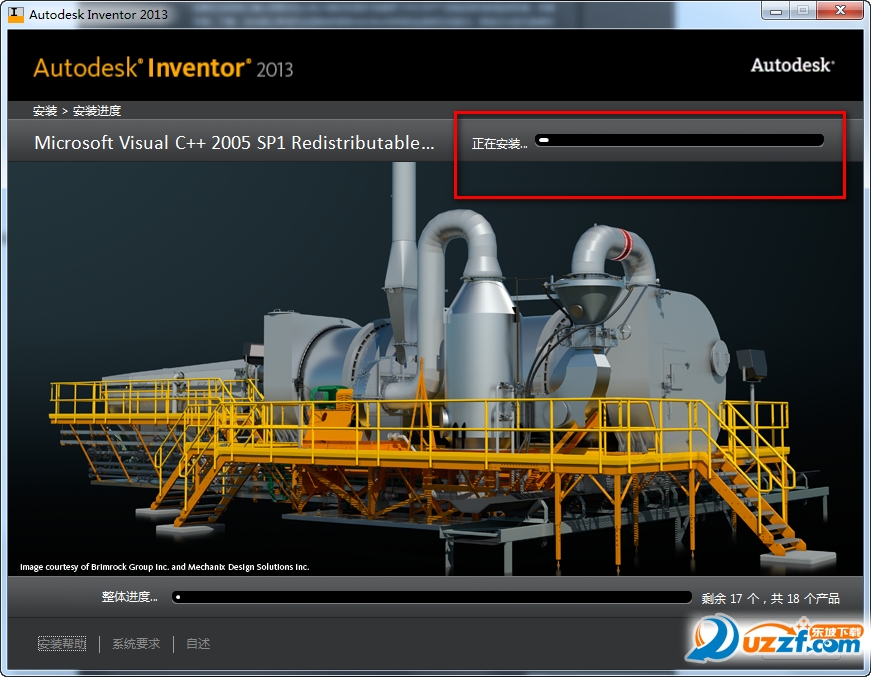Open the 安装帮助 link

click(62, 644)
